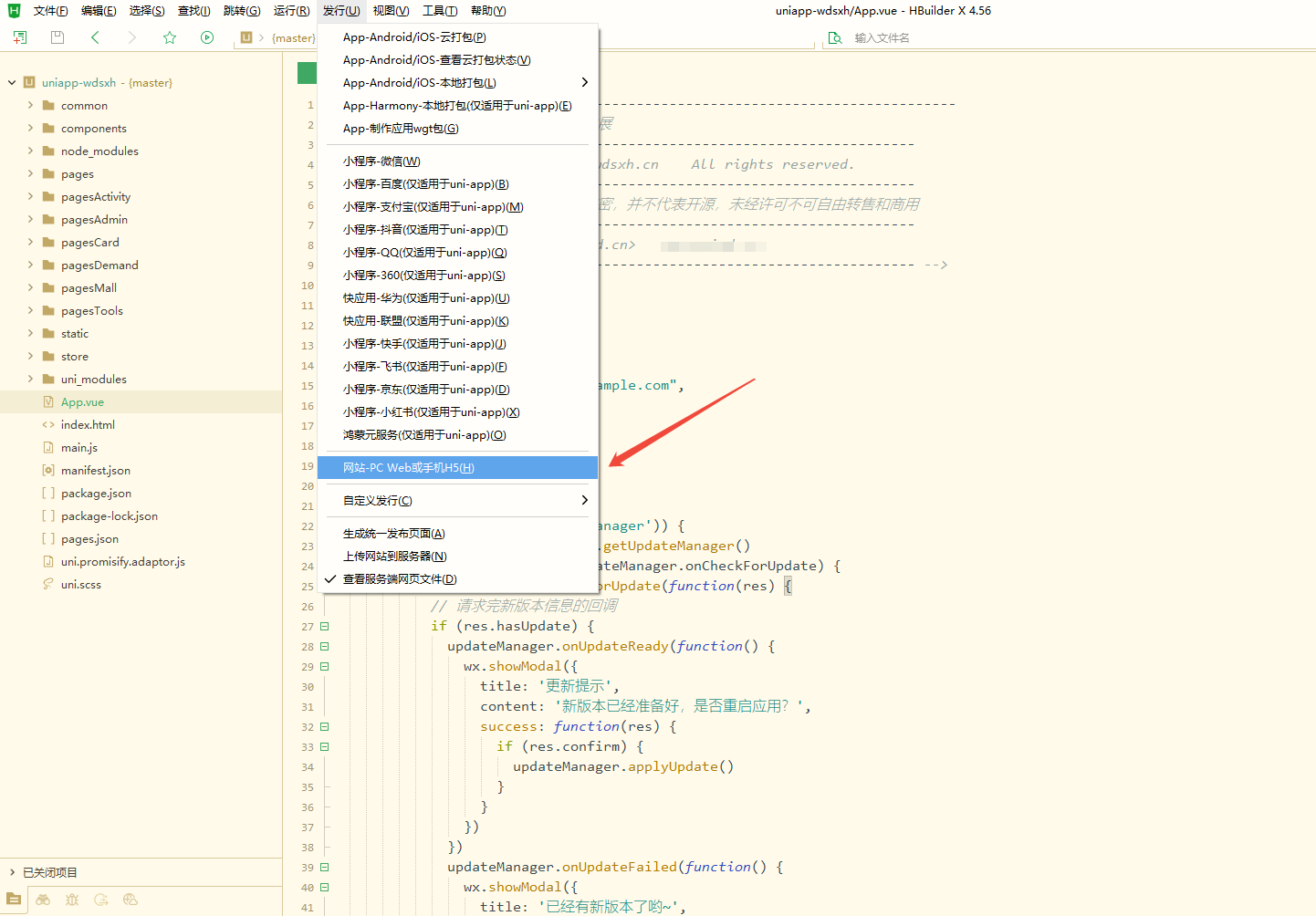The height and width of the screenshot is (916, 1316).
Task: Click the new file toolbar icon
Action: click(x=20, y=37)
